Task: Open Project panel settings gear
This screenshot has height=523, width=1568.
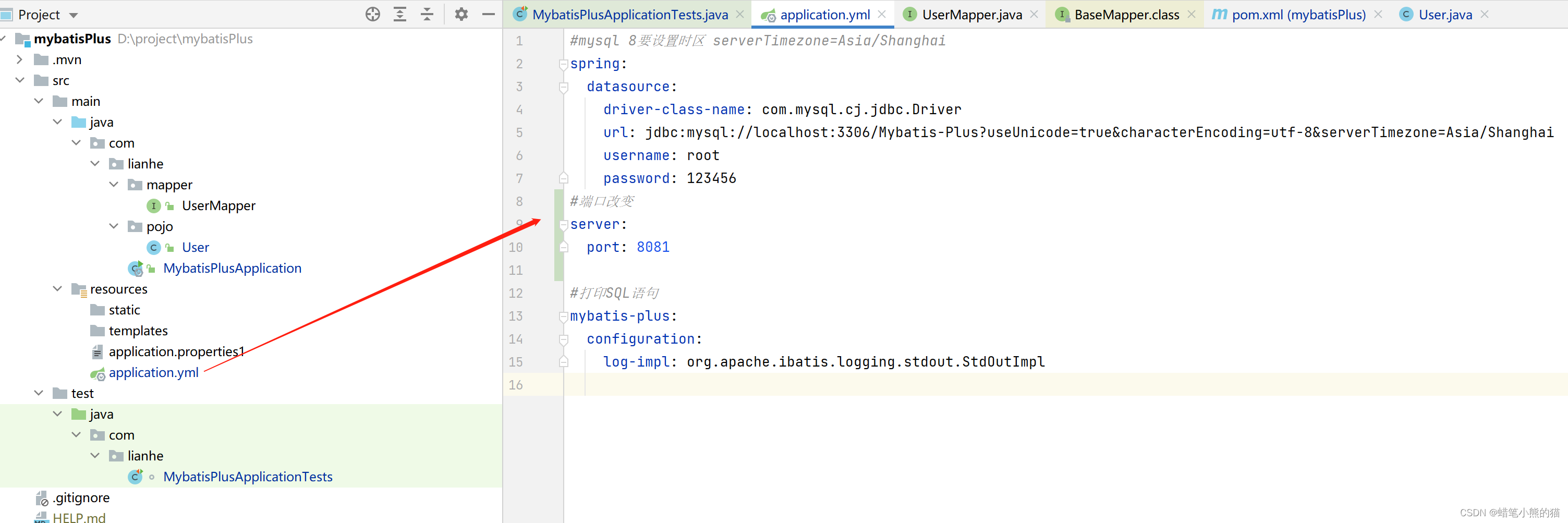Action: 461,14
